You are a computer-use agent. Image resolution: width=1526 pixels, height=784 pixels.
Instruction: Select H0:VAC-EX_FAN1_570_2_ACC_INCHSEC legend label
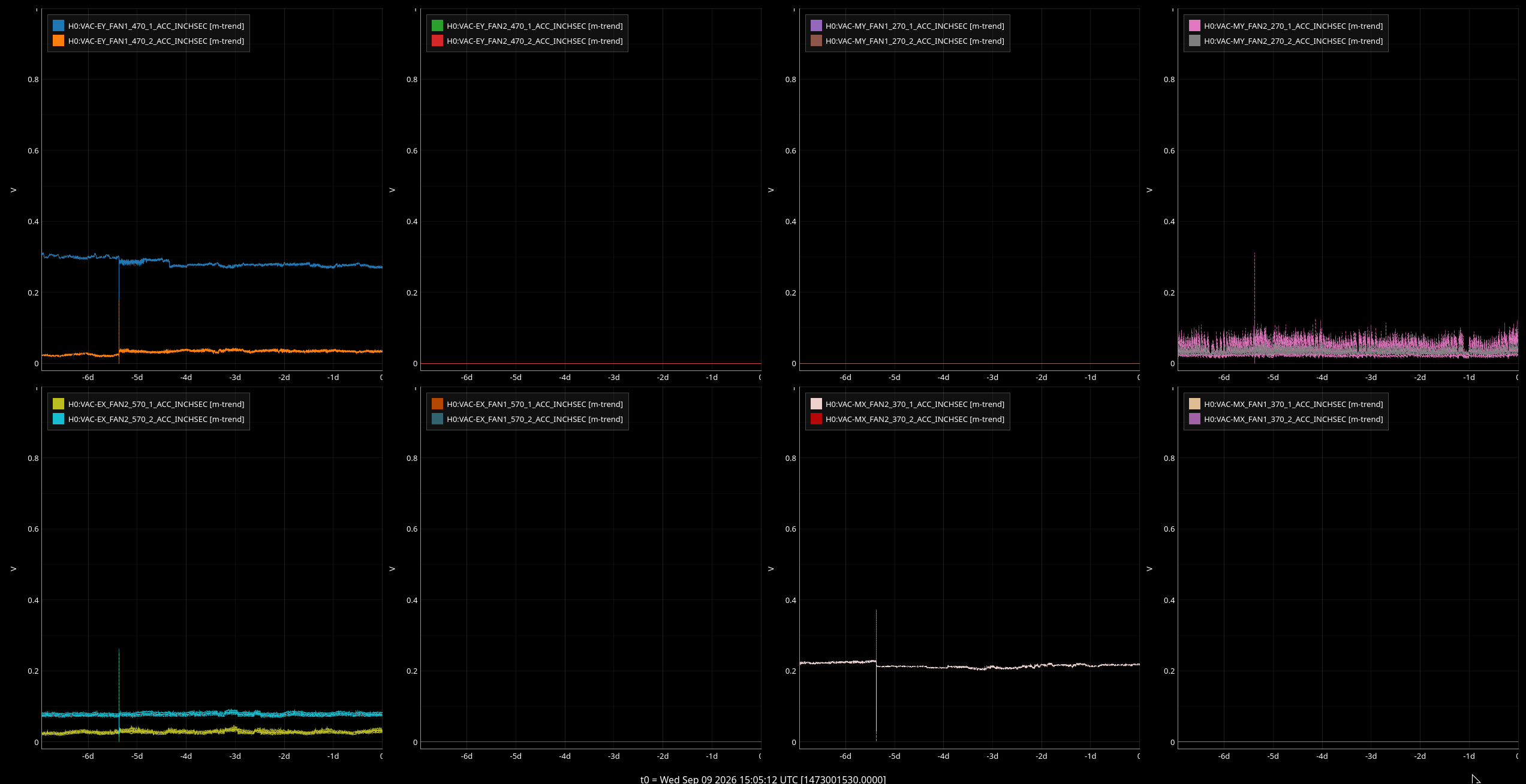pyautogui.click(x=535, y=419)
